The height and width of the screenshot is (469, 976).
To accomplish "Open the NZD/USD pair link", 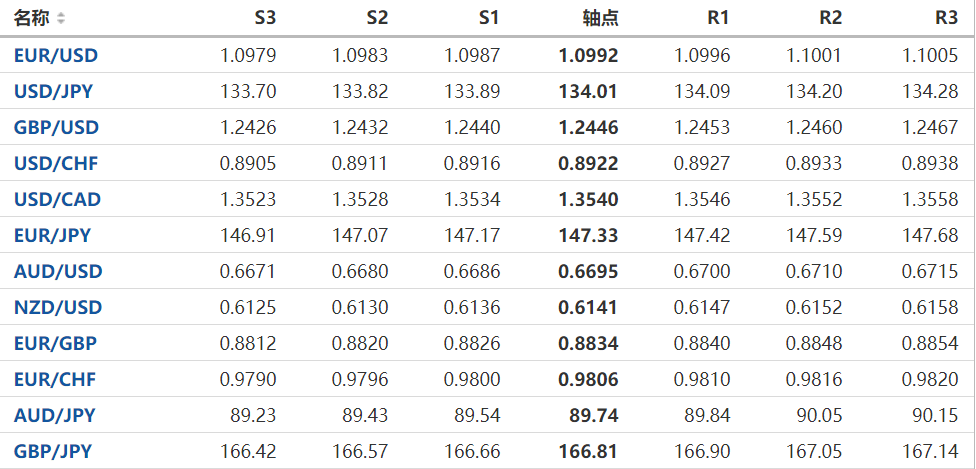I will click(58, 308).
